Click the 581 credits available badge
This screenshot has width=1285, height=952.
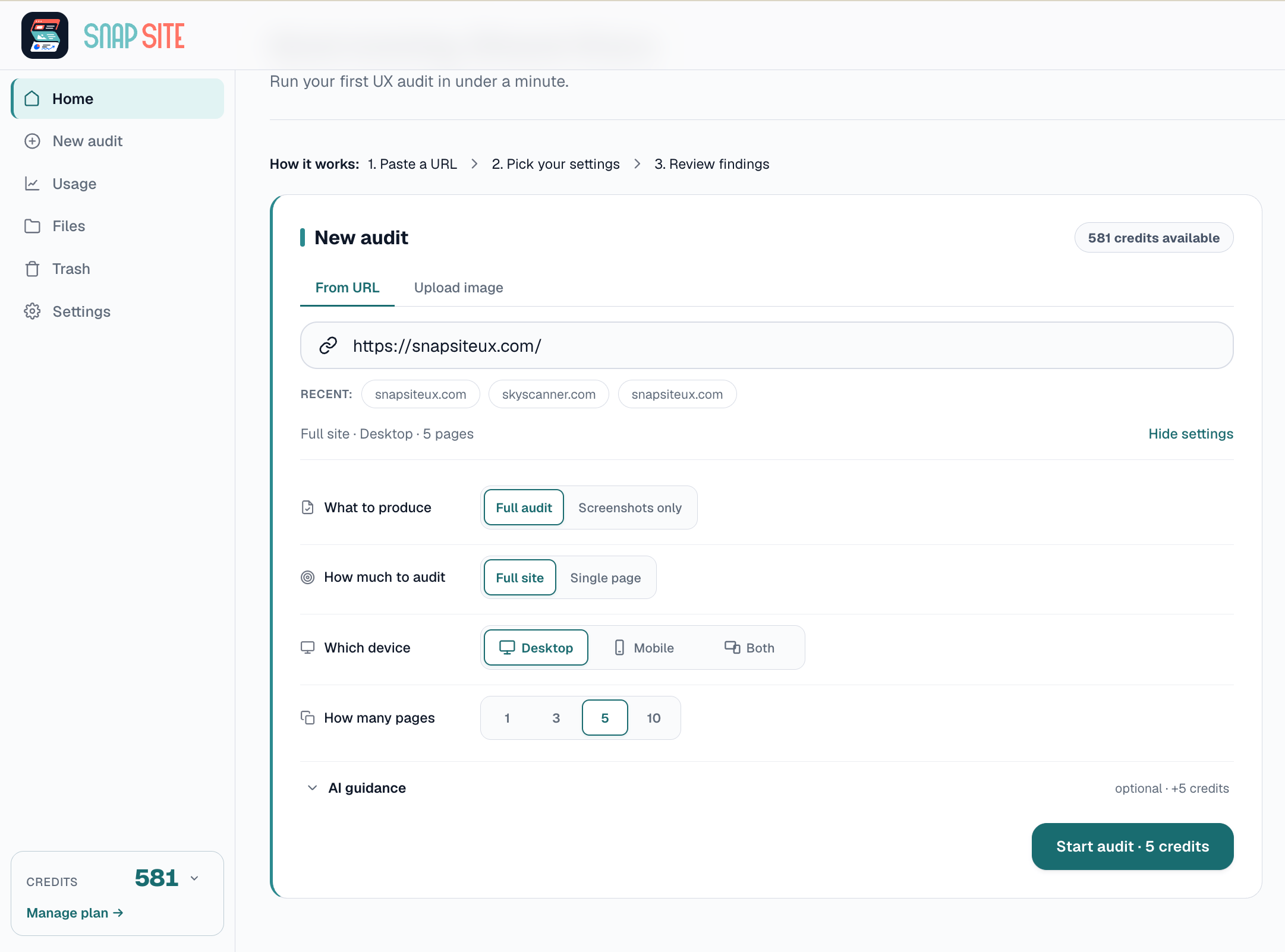[1154, 238]
